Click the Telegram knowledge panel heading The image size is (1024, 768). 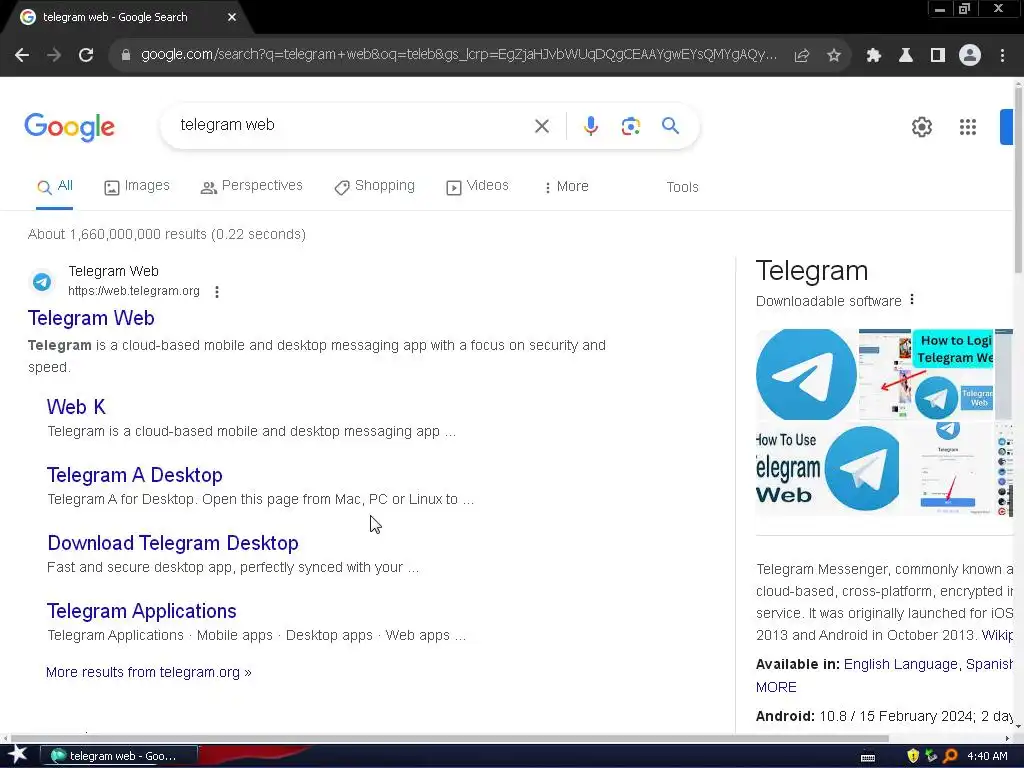812,270
